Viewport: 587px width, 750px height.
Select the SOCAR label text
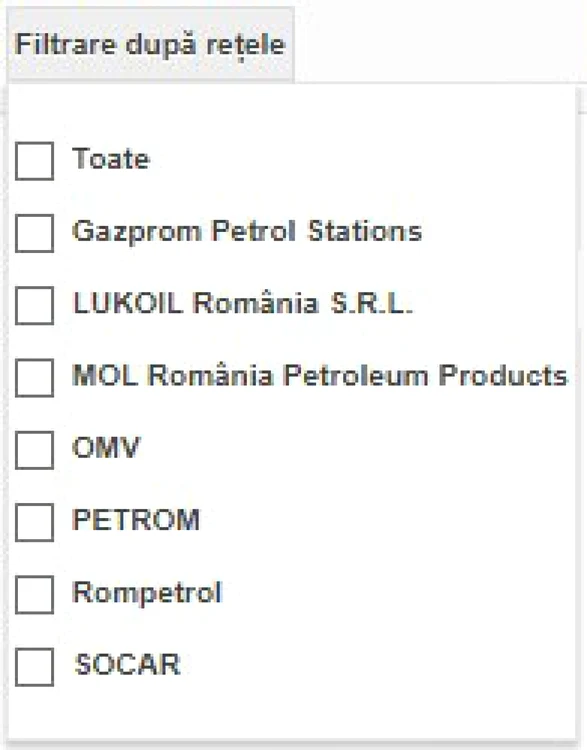coord(127,664)
